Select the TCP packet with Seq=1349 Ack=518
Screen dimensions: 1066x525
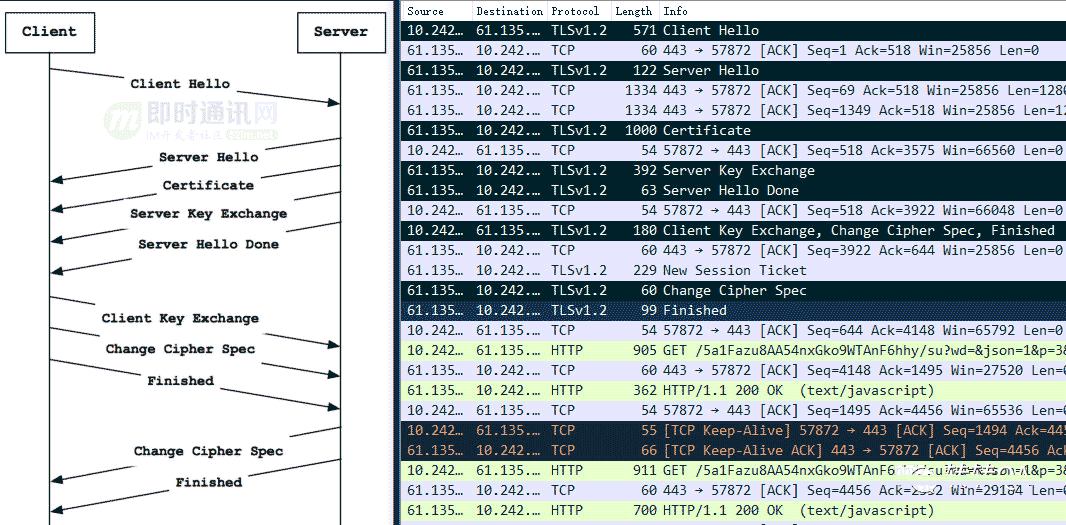(x=734, y=110)
